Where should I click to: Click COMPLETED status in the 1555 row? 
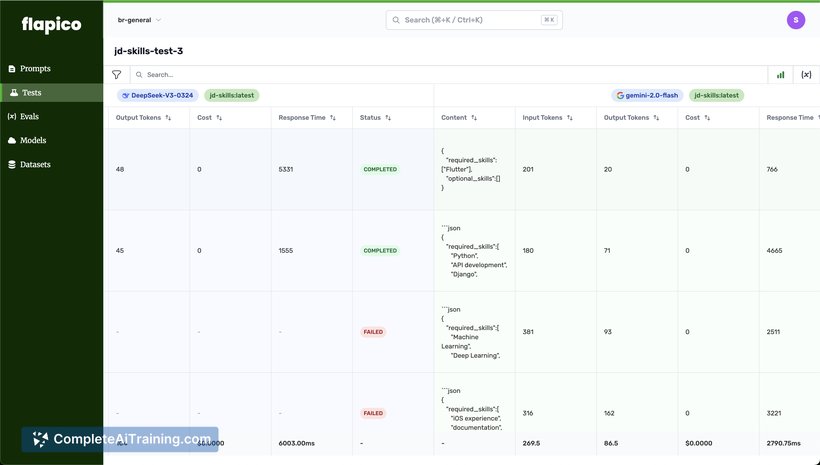(380, 251)
